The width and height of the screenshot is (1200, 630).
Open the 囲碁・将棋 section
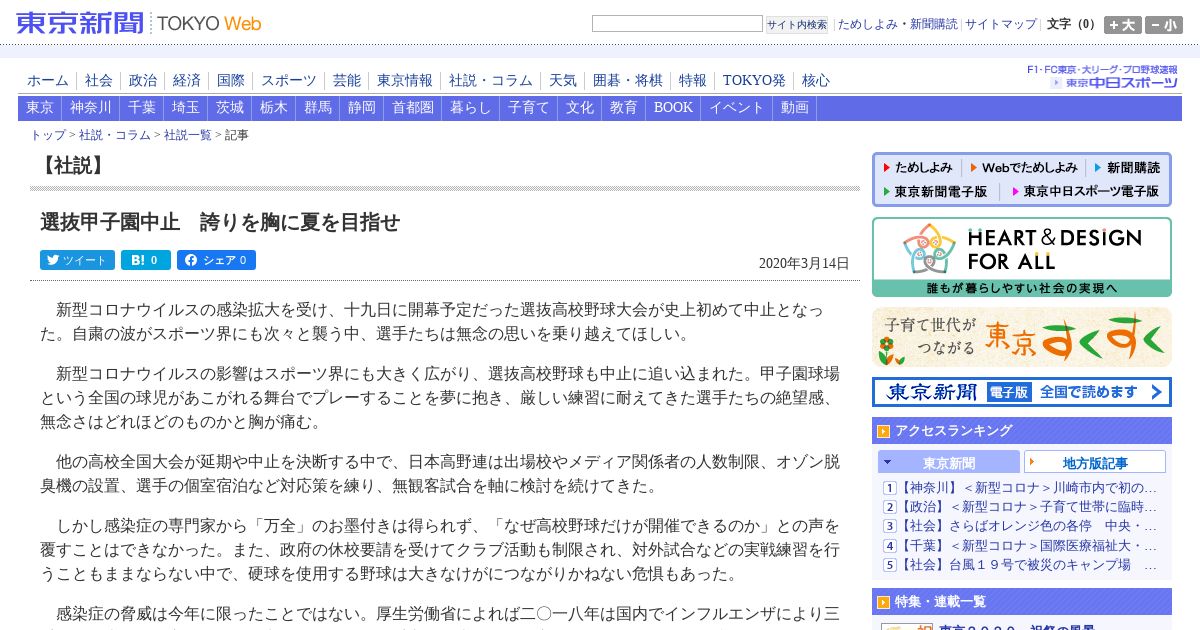(x=628, y=81)
